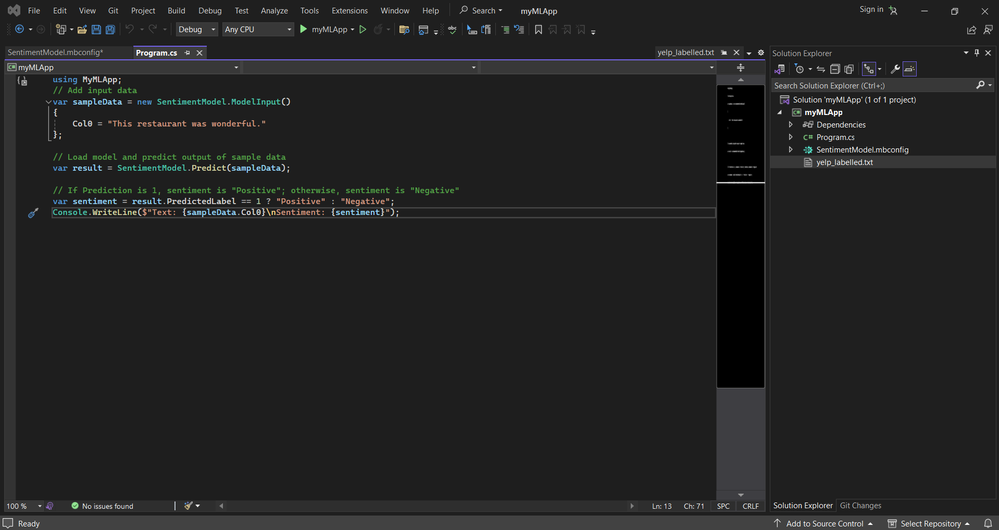Toggle Track Active Item nested view button
This screenshot has width=999, height=530.
tap(869, 69)
